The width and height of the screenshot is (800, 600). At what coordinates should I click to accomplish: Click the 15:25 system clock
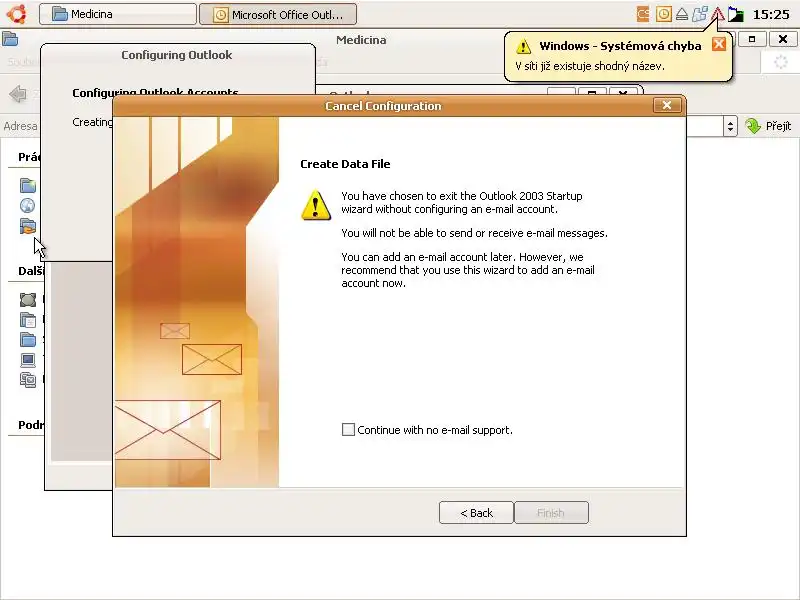click(771, 14)
